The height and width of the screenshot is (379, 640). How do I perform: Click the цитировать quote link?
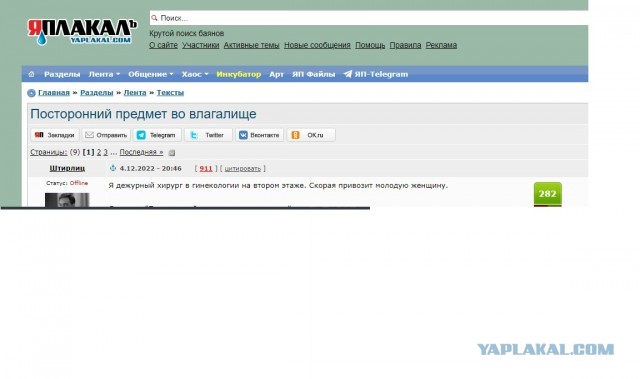pyautogui.click(x=242, y=168)
